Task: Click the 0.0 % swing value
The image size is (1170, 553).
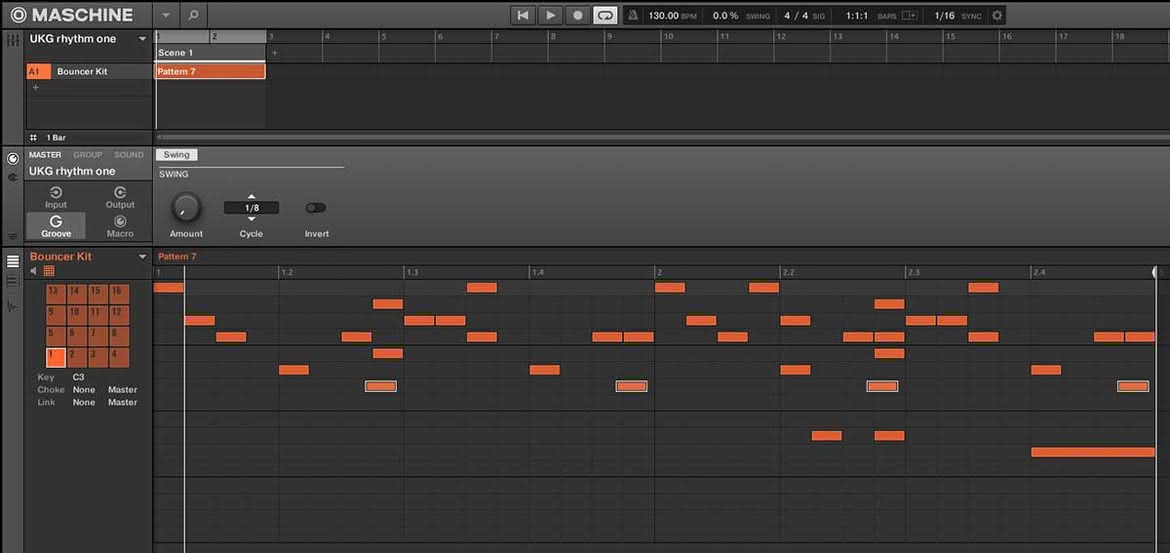Action: click(725, 15)
